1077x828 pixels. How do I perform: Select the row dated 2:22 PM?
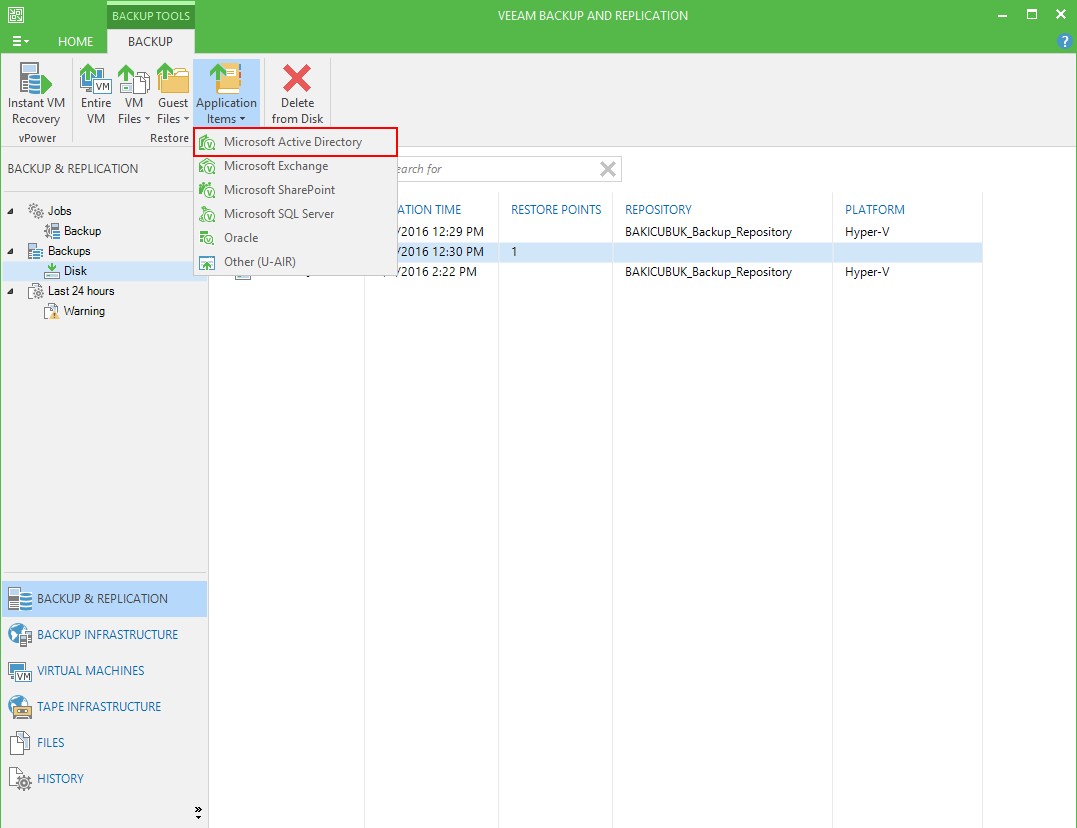596,271
